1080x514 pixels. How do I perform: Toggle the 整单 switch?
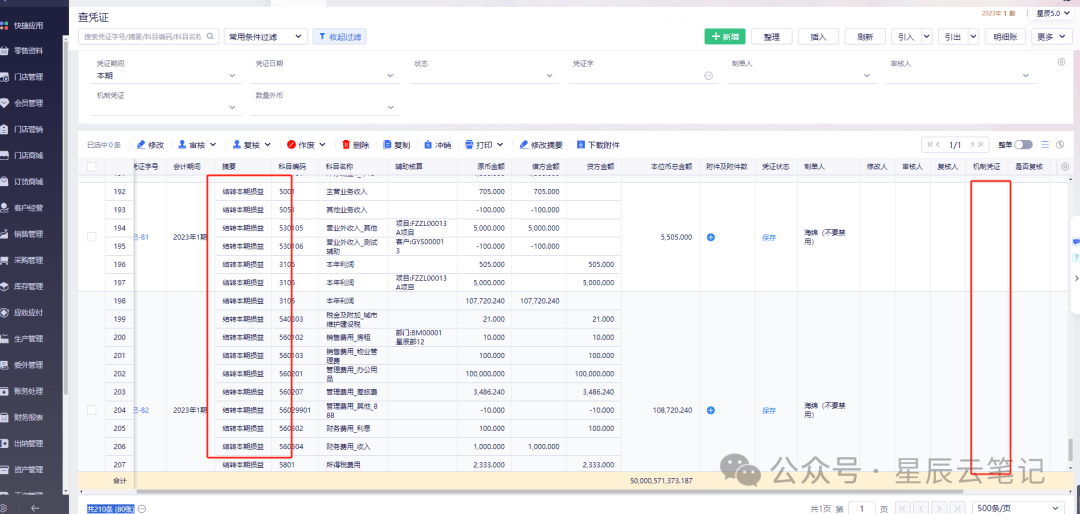point(1023,145)
